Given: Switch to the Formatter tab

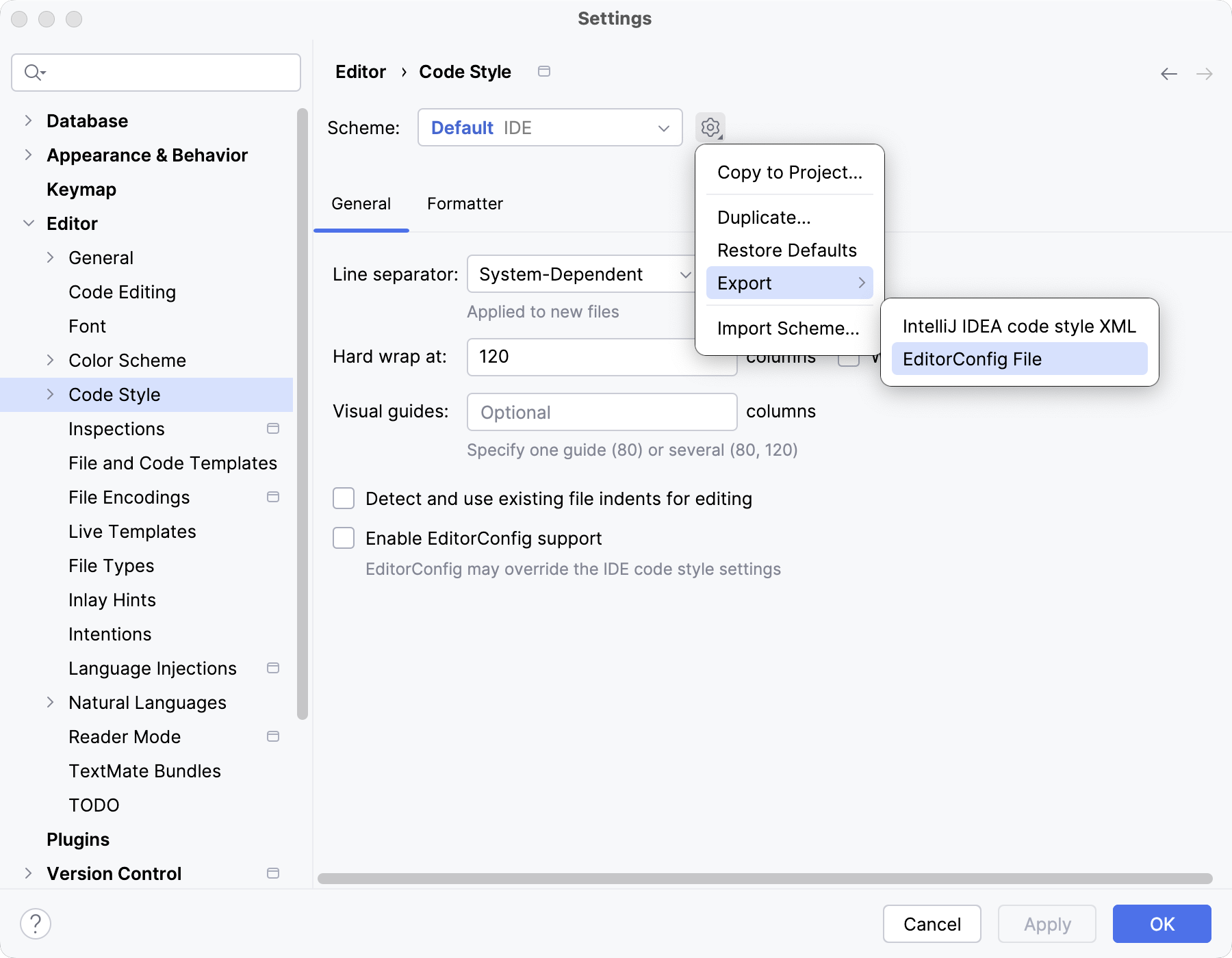Looking at the screenshot, I should tap(465, 203).
